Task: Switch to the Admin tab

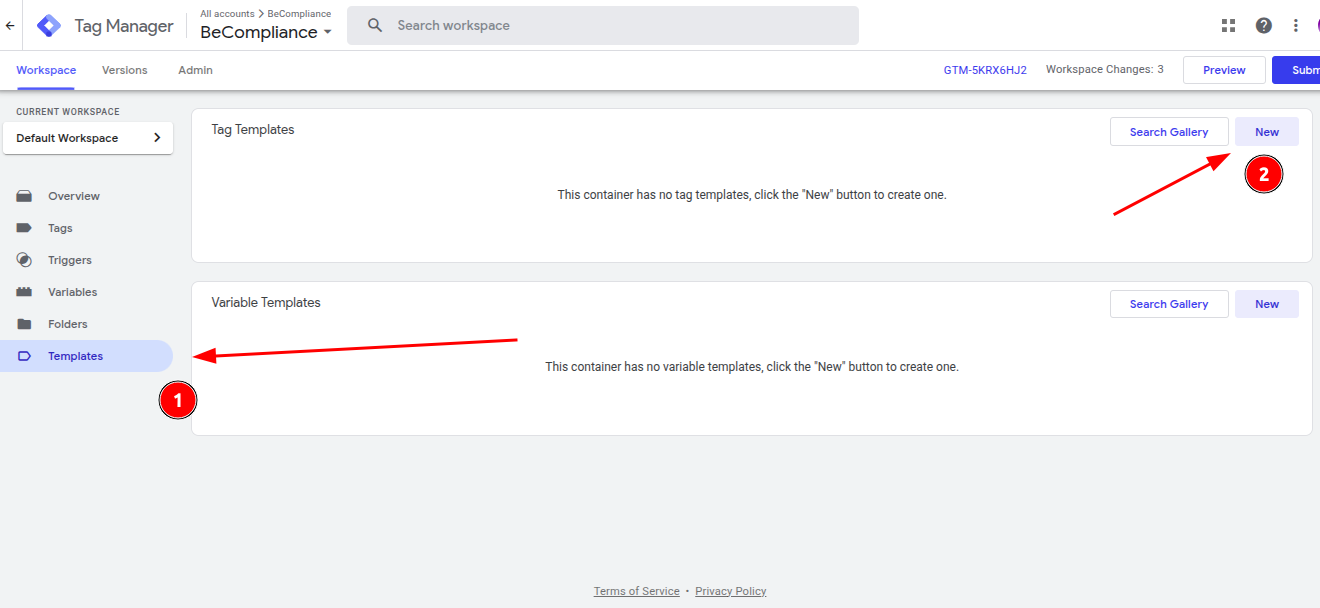Action: [x=195, y=70]
